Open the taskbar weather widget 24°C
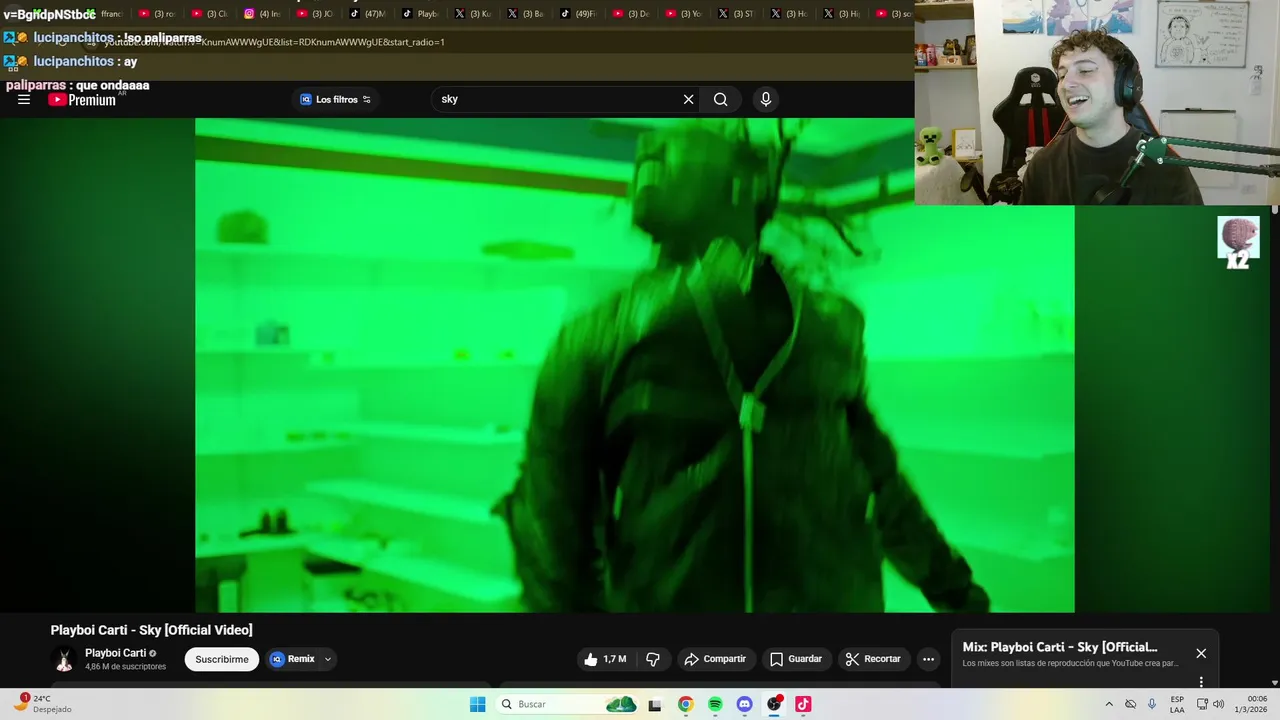This screenshot has height=720, width=1280. [x=42, y=704]
